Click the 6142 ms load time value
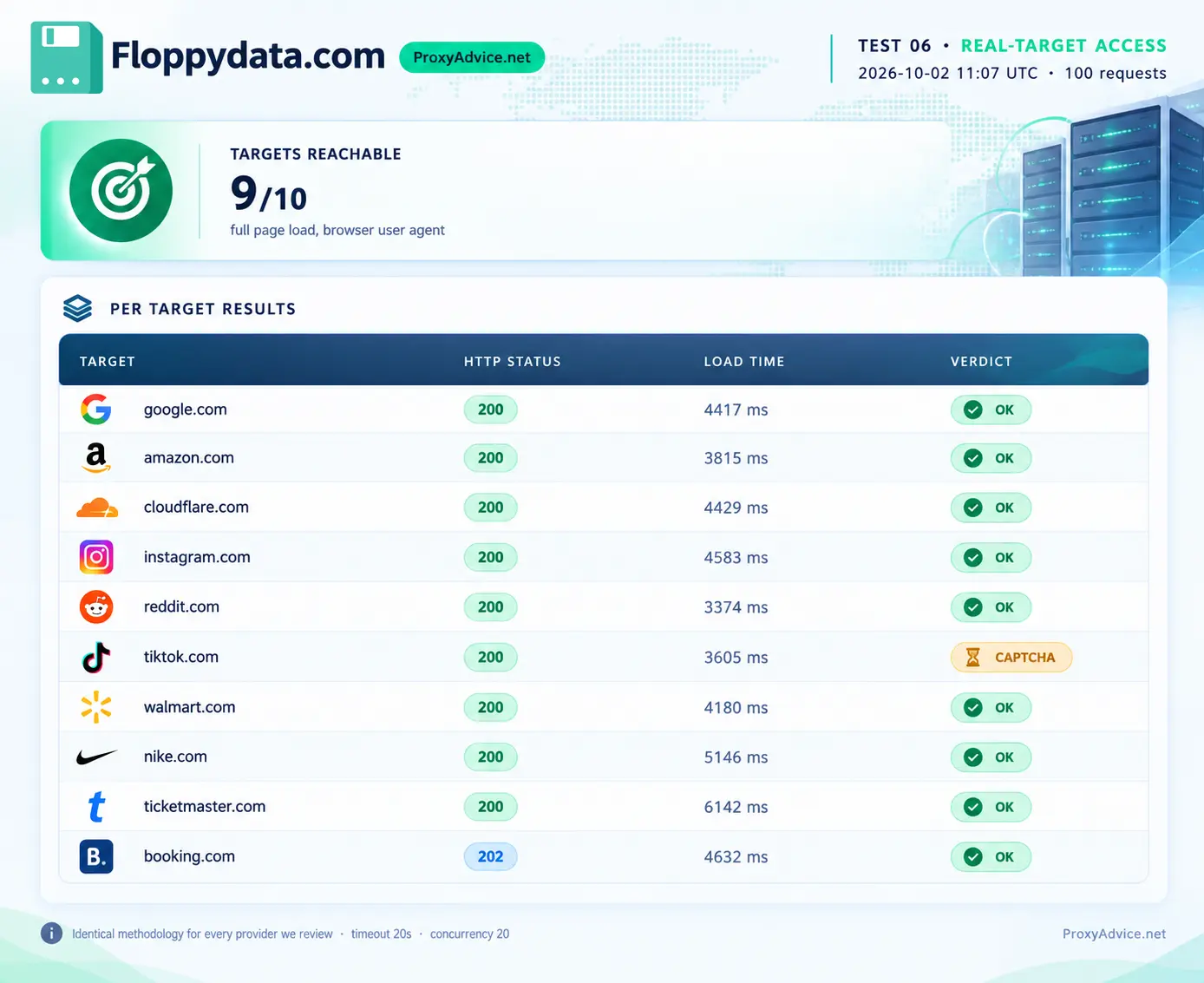 736,807
